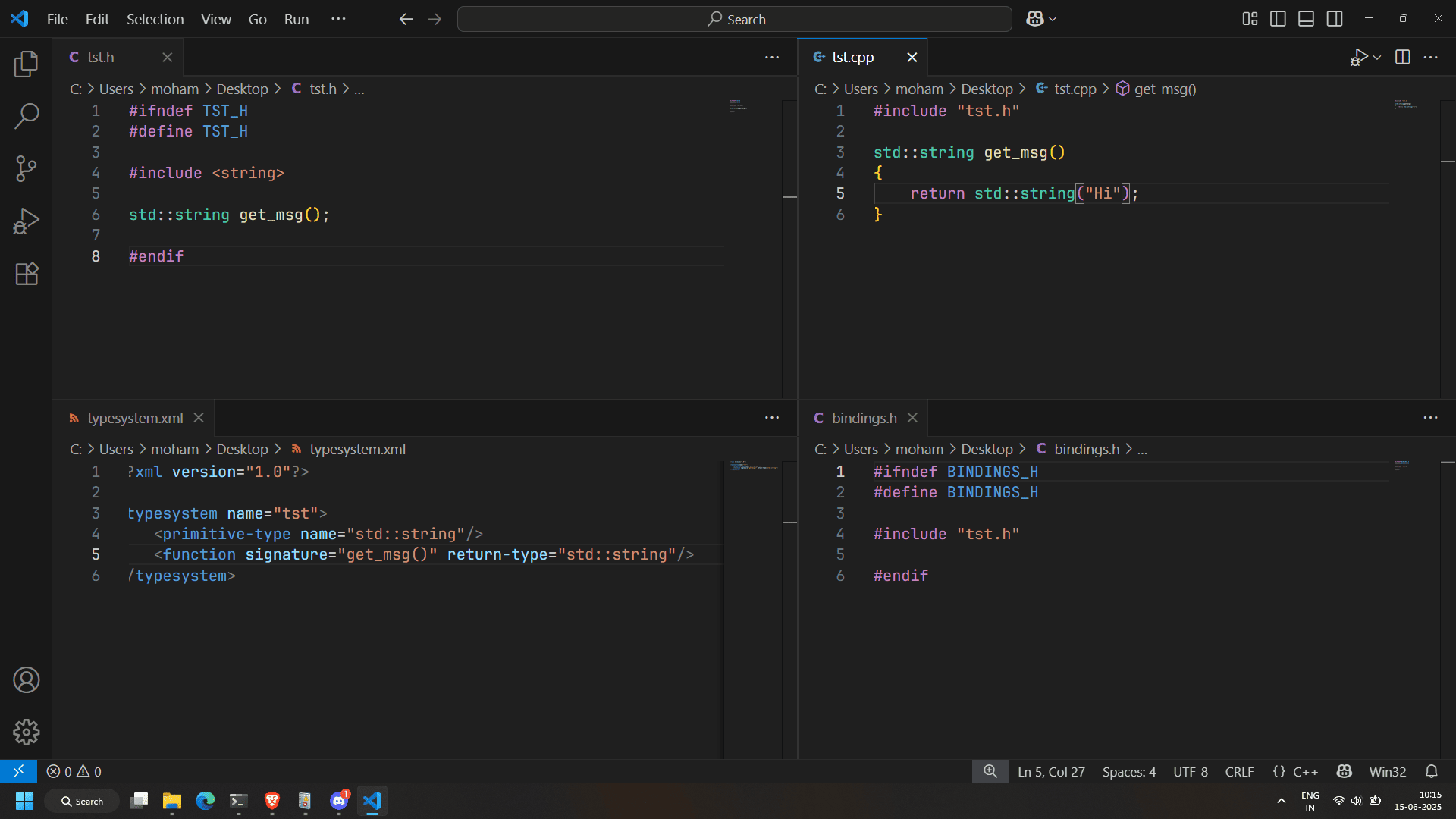The width and height of the screenshot is (1456, 819).
Task: Show problems with errors and warnings indicator
Action: (x=74, y=771)
